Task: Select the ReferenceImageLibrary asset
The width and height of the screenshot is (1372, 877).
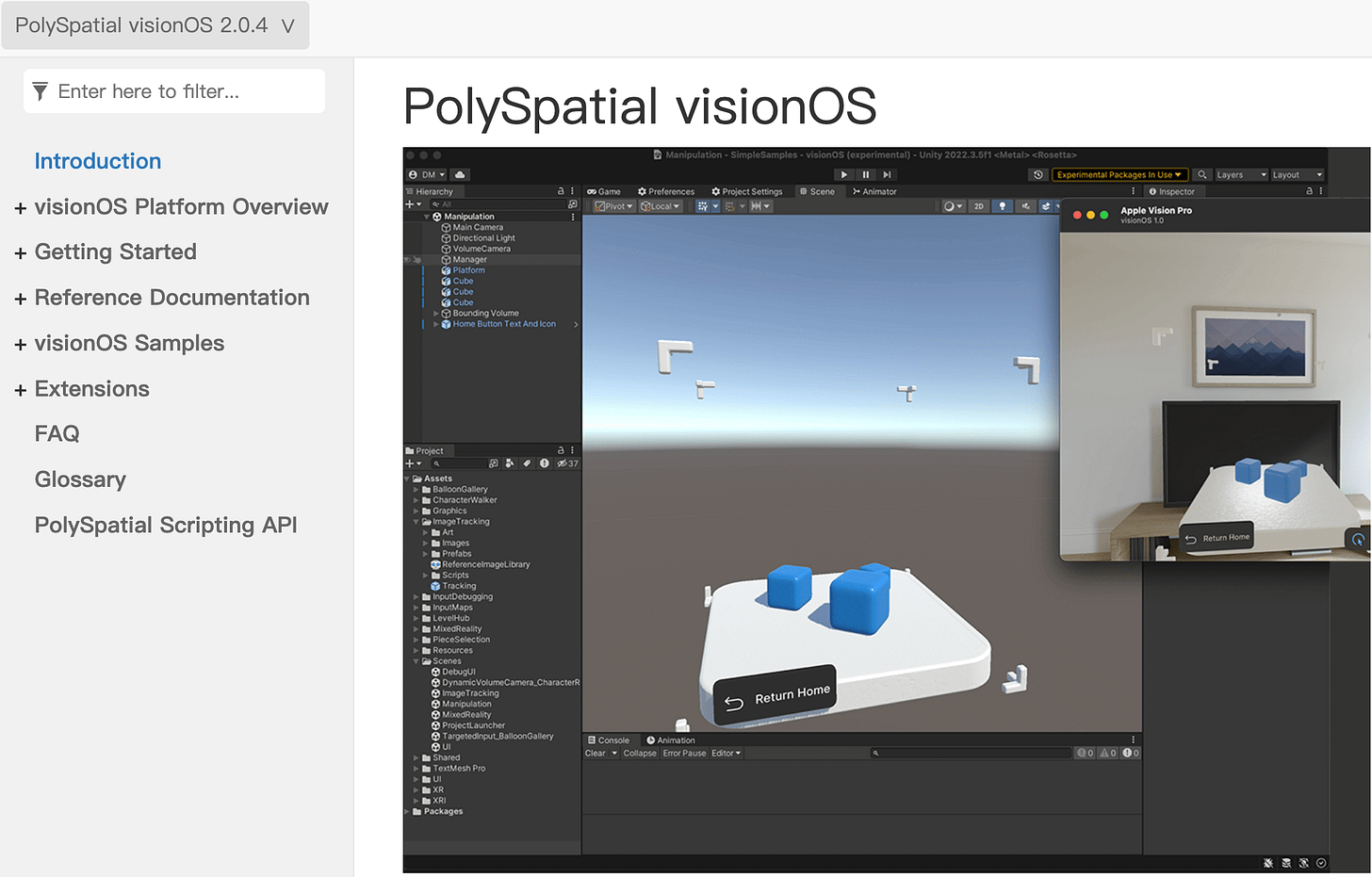Action: coord(481,565)
